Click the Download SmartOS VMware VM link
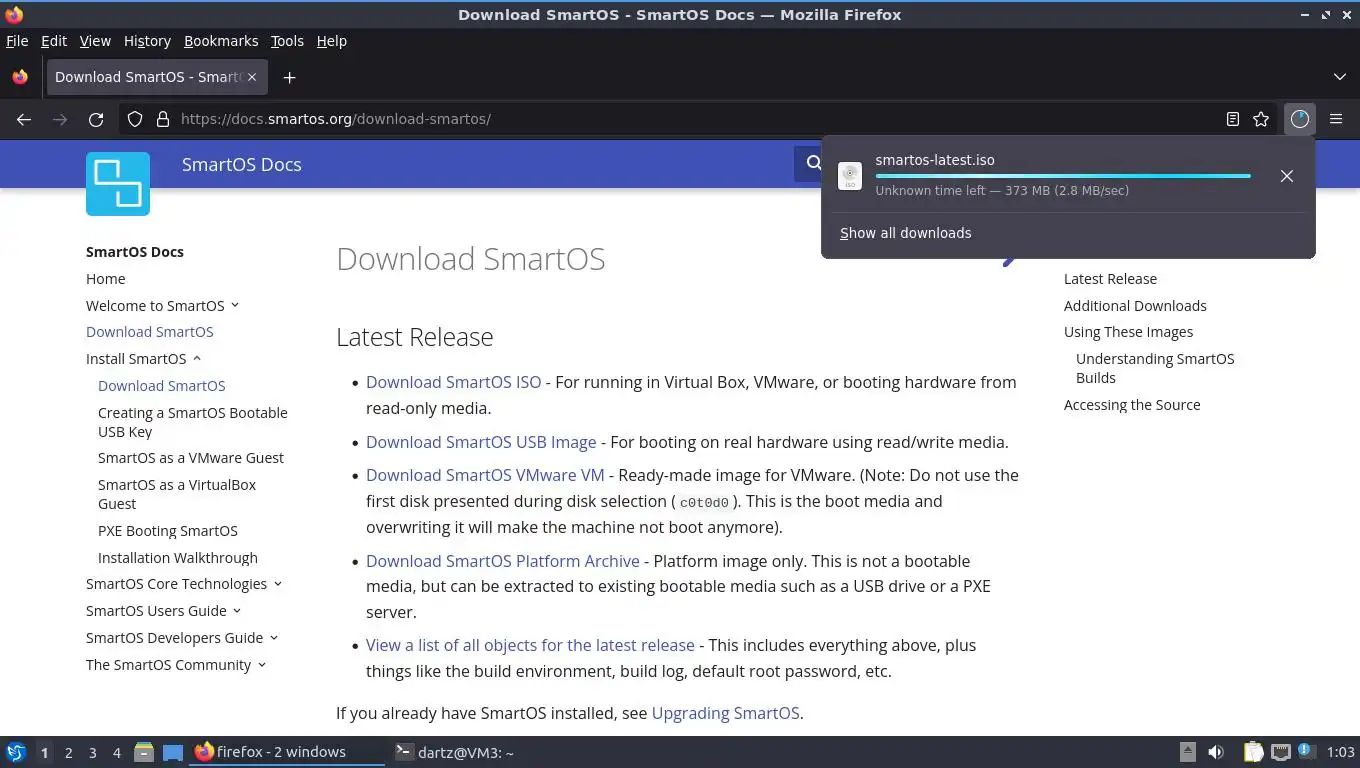 coord(485,475)
